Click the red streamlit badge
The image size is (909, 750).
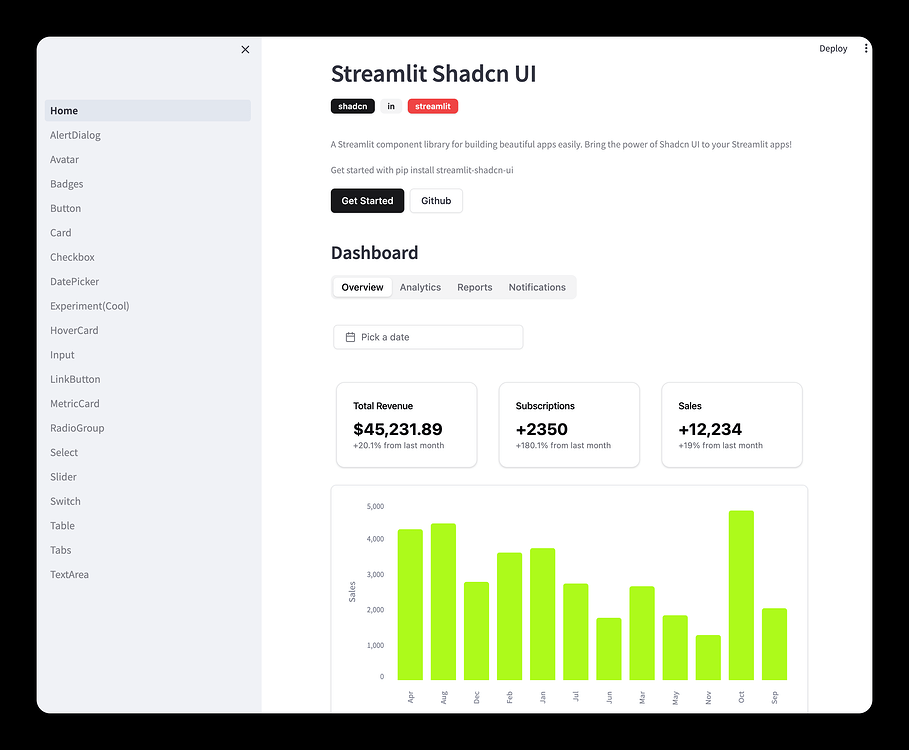point(432,106)
